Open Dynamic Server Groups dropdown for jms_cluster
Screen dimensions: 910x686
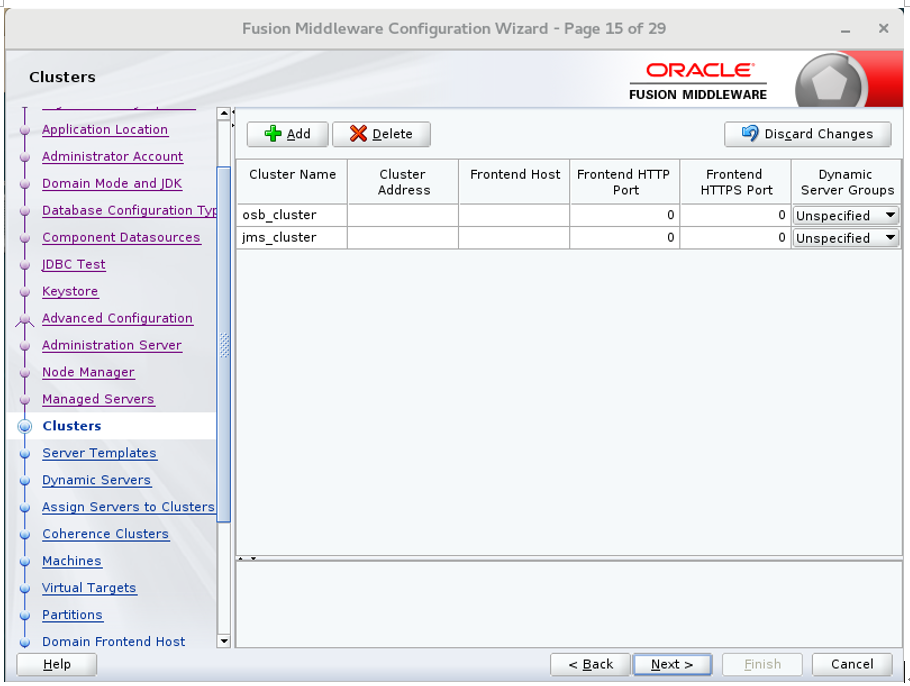tap(846, 238)
